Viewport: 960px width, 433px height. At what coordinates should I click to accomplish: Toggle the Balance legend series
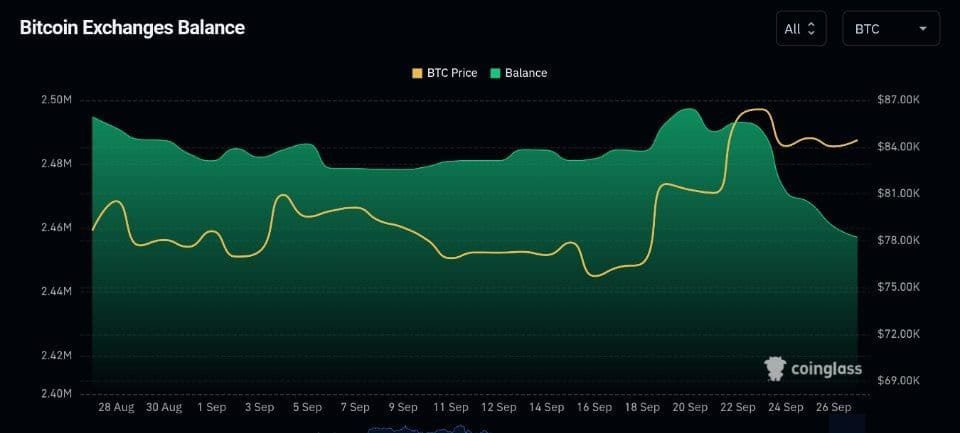519,73
